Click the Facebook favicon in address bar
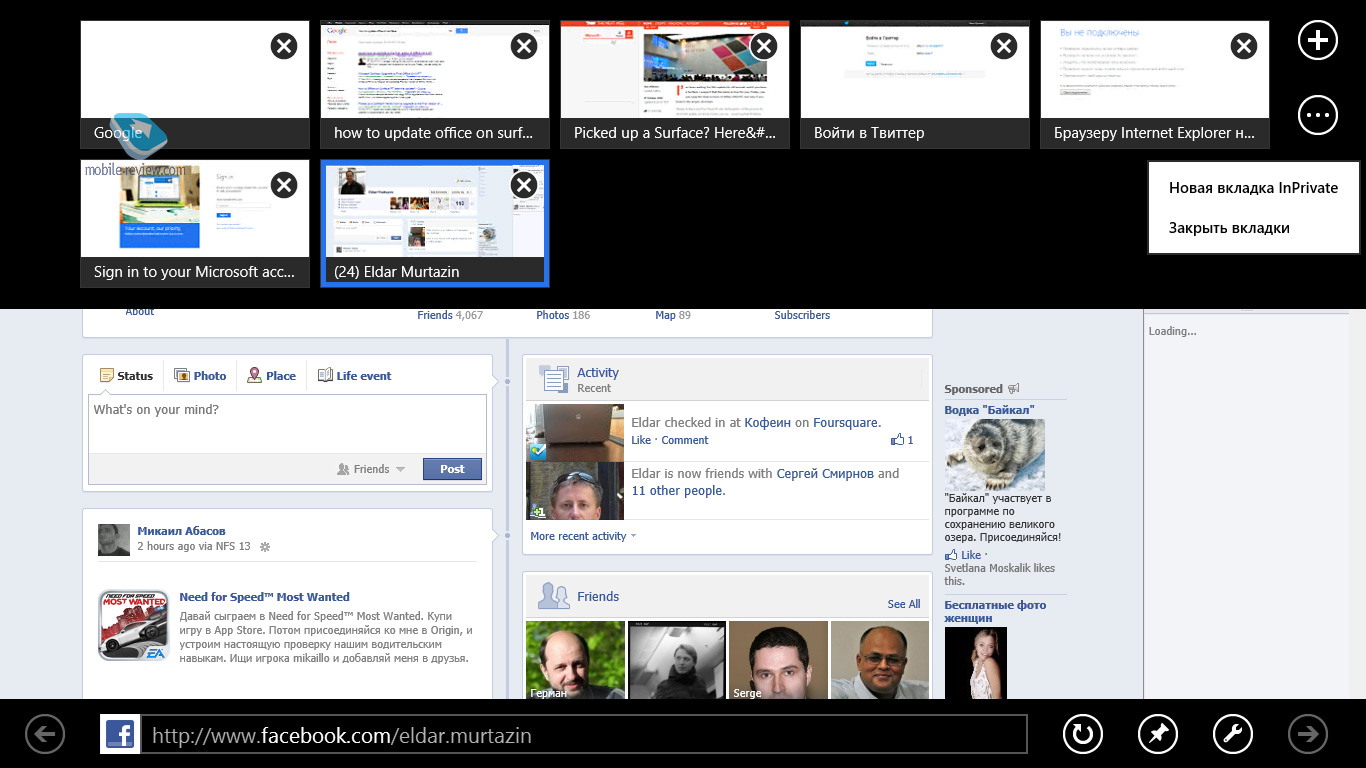This screenshot has width=1366, height=768. (x=120, y=735)
